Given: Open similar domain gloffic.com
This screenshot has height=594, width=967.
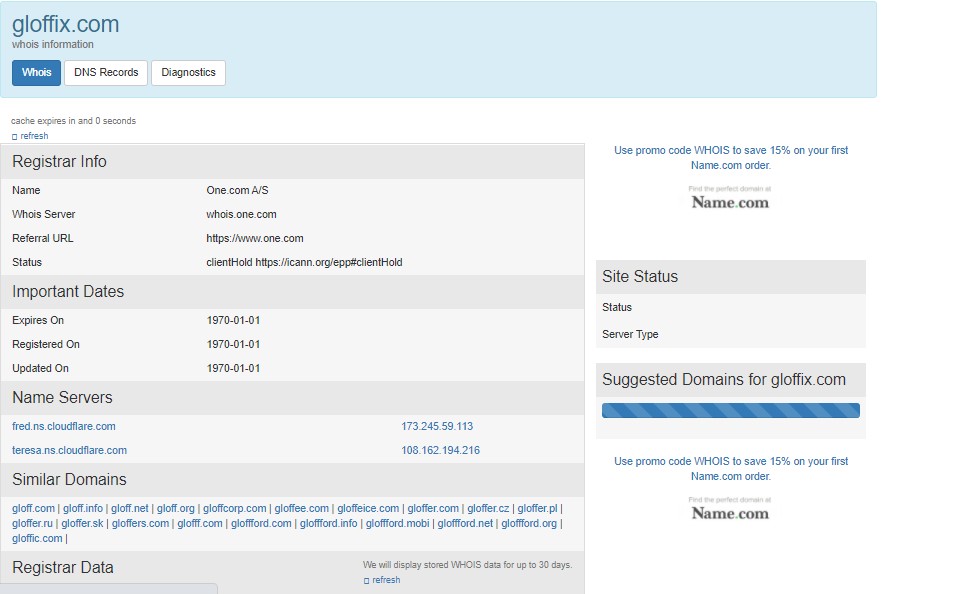Looking at the screenshot, I should click(x=37, y=538).
